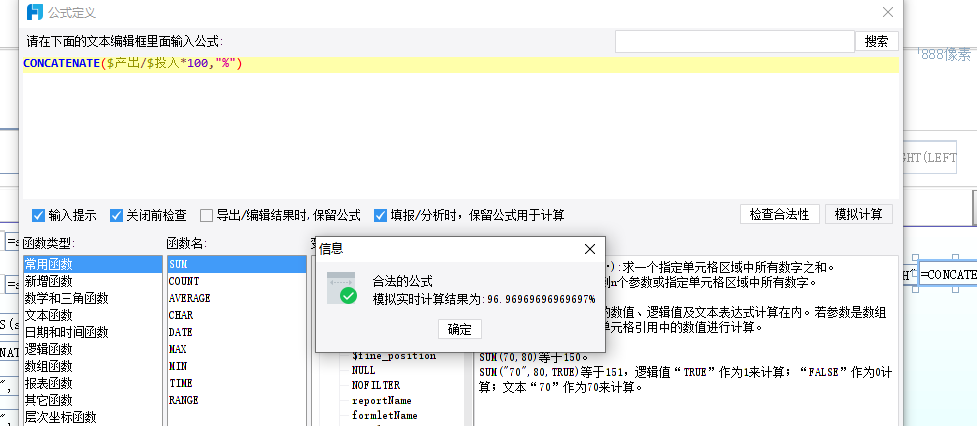This screenshot has height=426, width=977.
Task: Toggle the 关闭前检查 checkbox
Action: (116, 215)
